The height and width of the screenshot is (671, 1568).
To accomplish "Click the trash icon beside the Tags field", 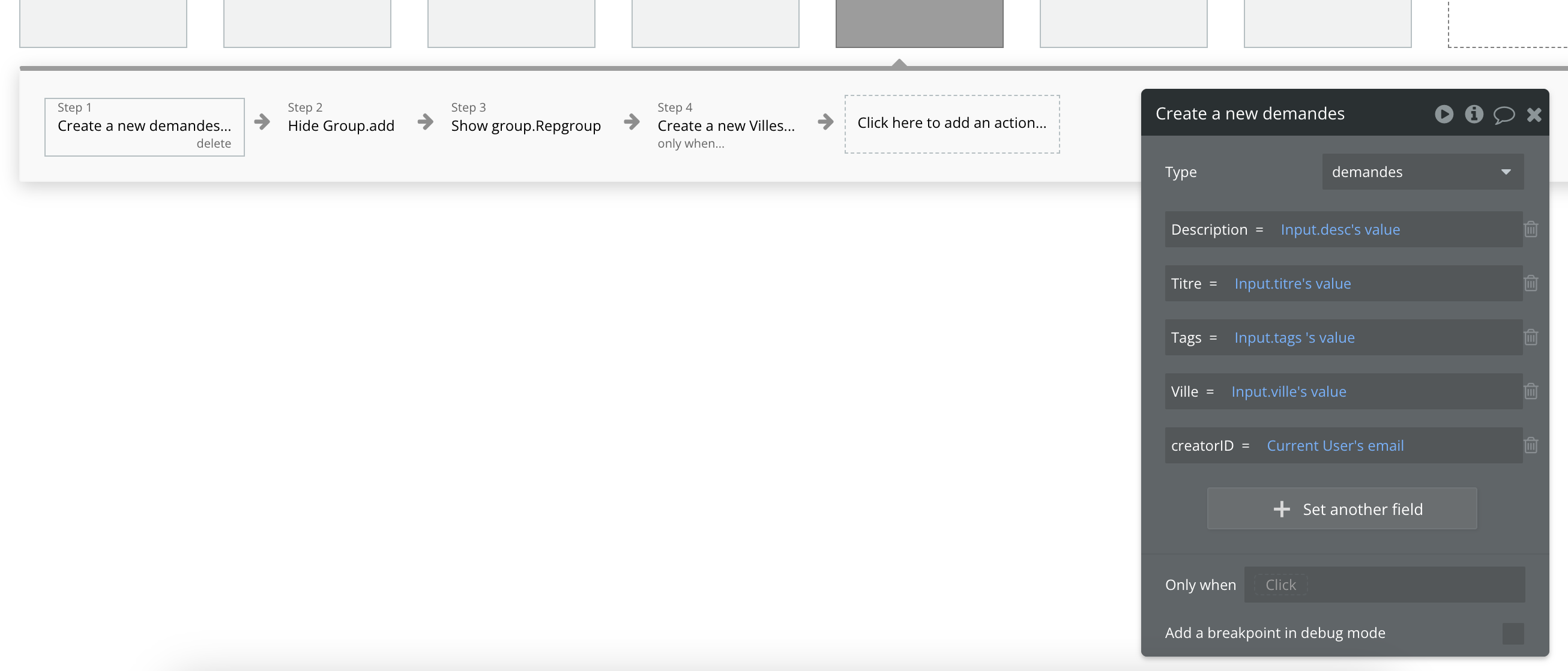I will point(1531,338).
